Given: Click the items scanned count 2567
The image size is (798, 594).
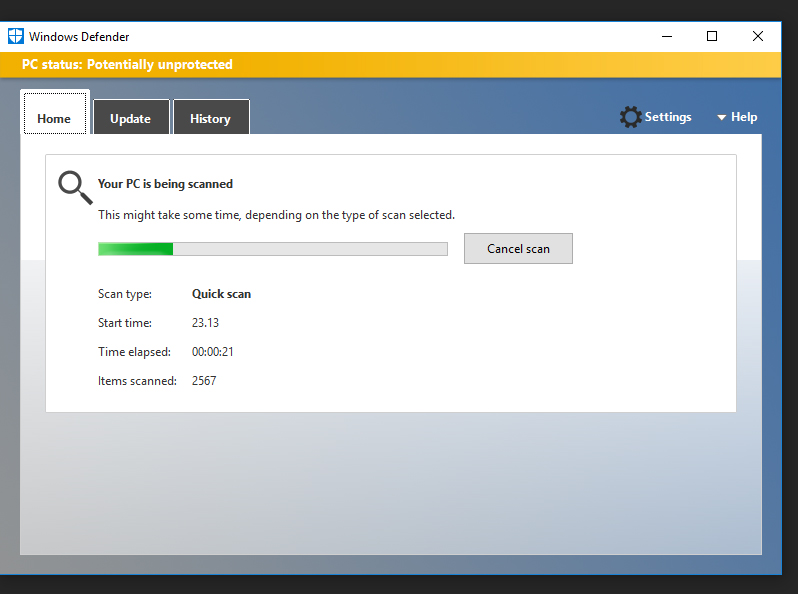Looking at the screenshot, I should tap(204, 381).
